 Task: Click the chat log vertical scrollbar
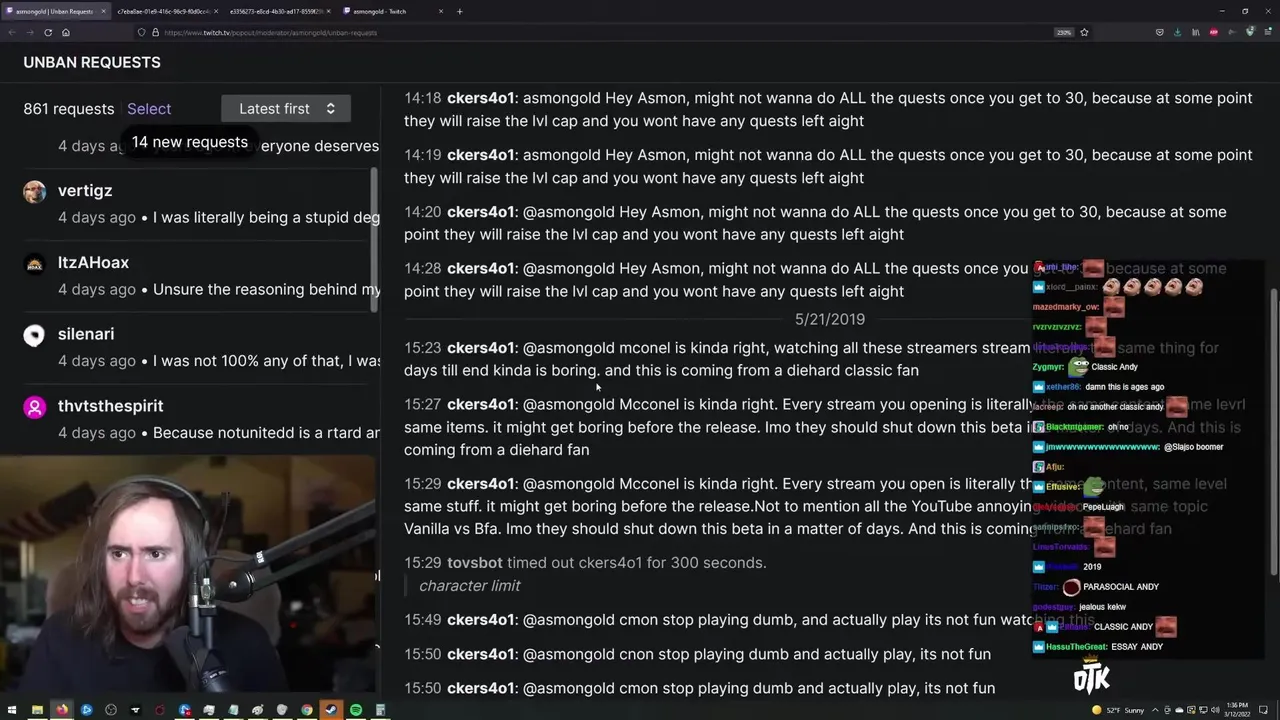[x=1273, y=432]
